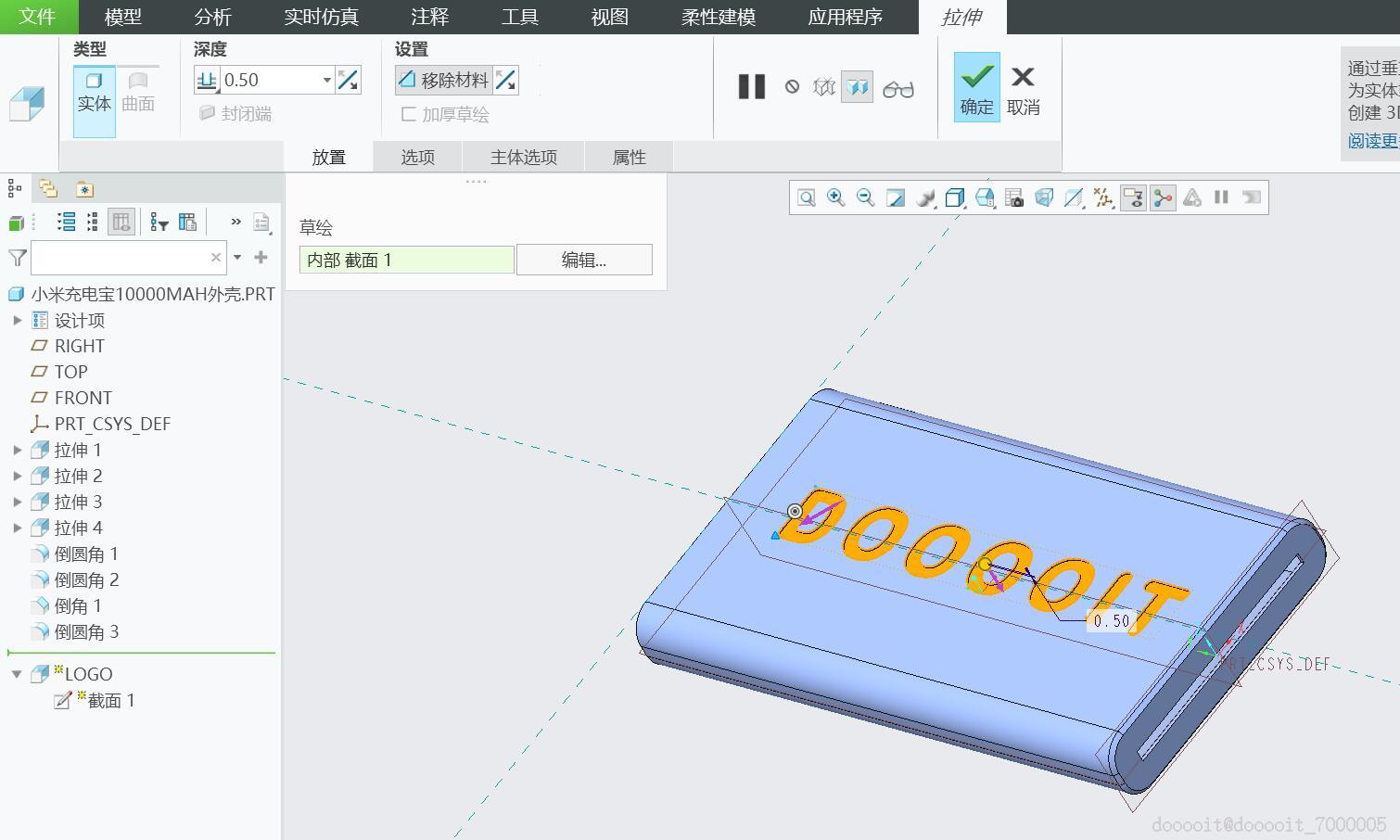This screenshot has width=1400, height=840.
Task: Click the annotation display toggle icon
Action: (x=1133, y=197)
